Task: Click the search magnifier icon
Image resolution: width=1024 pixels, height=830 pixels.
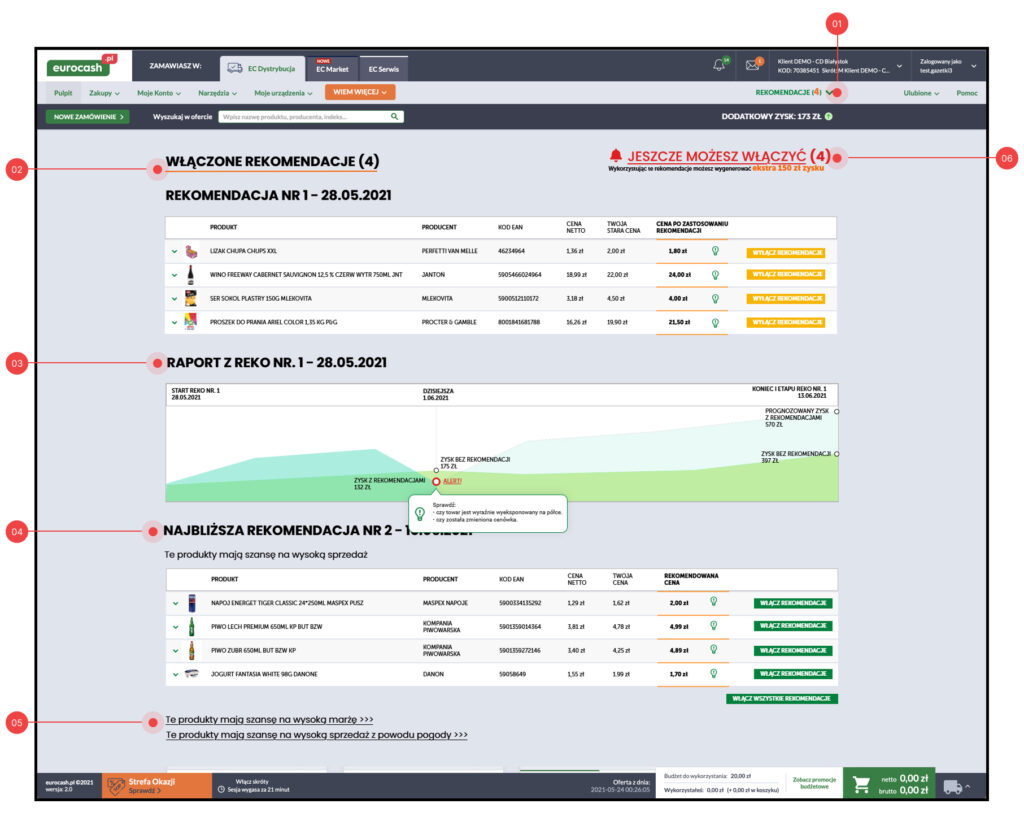Action: click(394, 116)
